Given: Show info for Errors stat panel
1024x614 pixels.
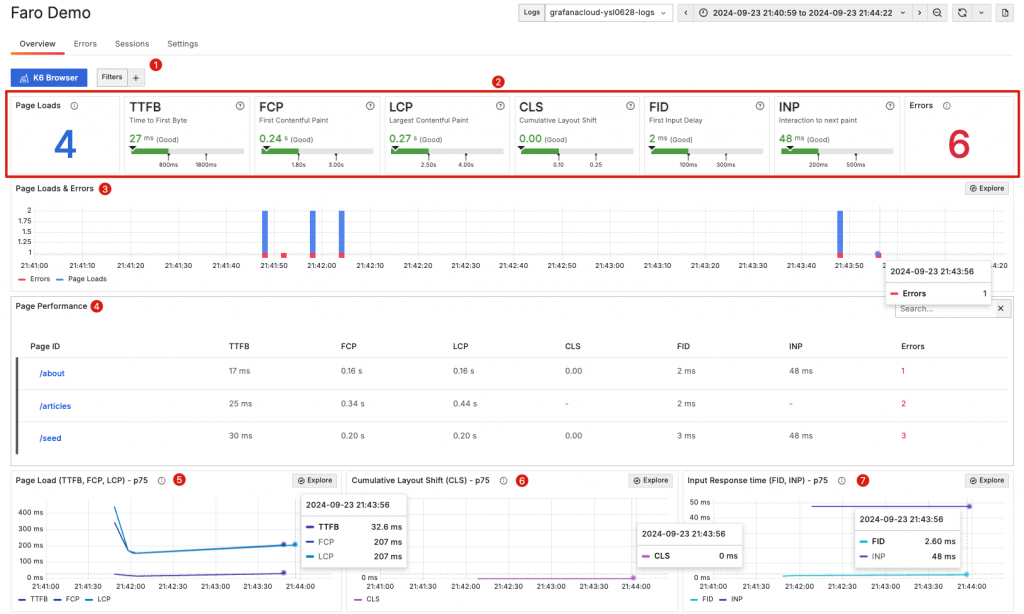Looking at the screenshot, I should (x=946, y=106).
